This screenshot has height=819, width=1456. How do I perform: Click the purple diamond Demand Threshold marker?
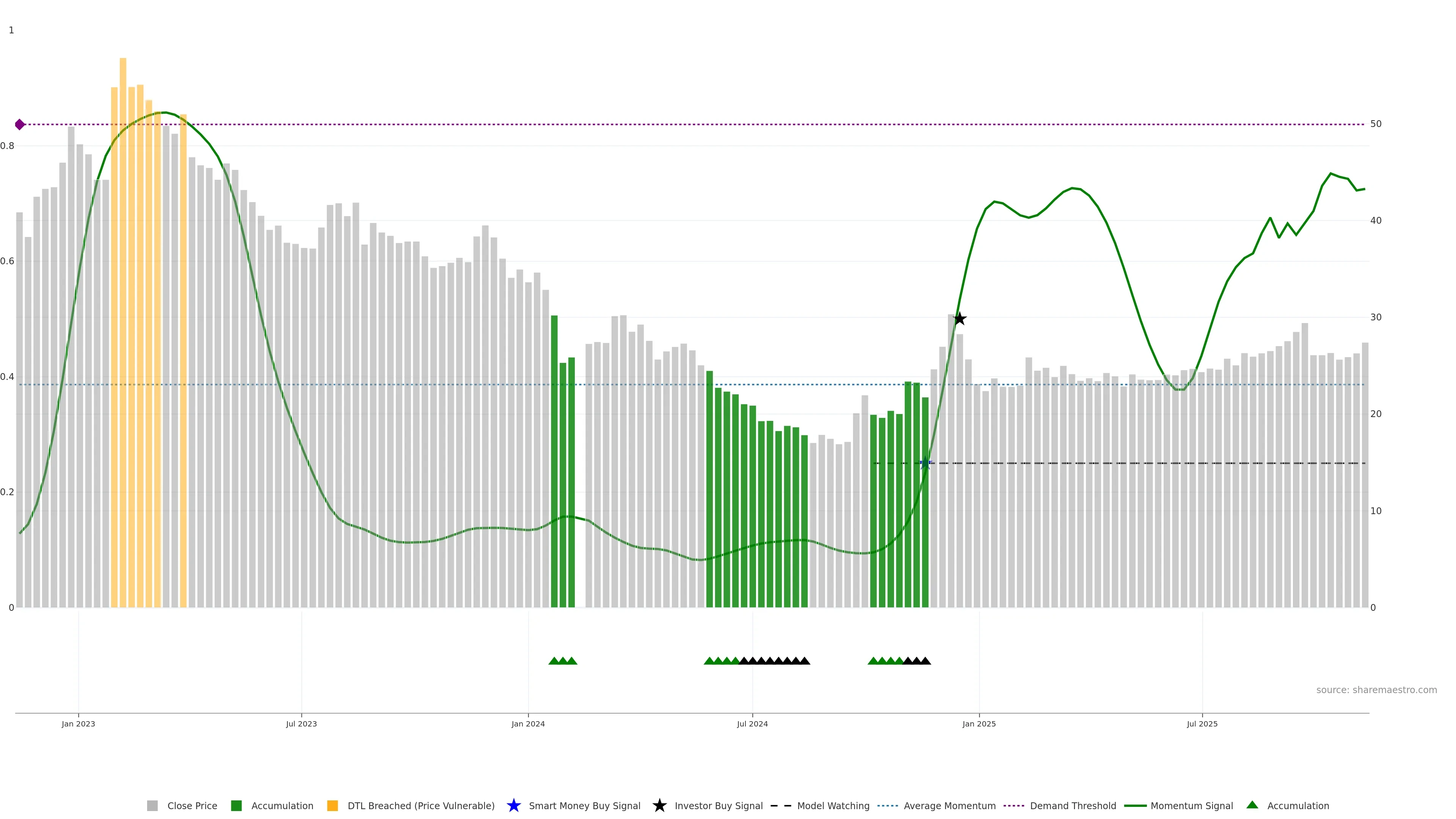[20, 124]
